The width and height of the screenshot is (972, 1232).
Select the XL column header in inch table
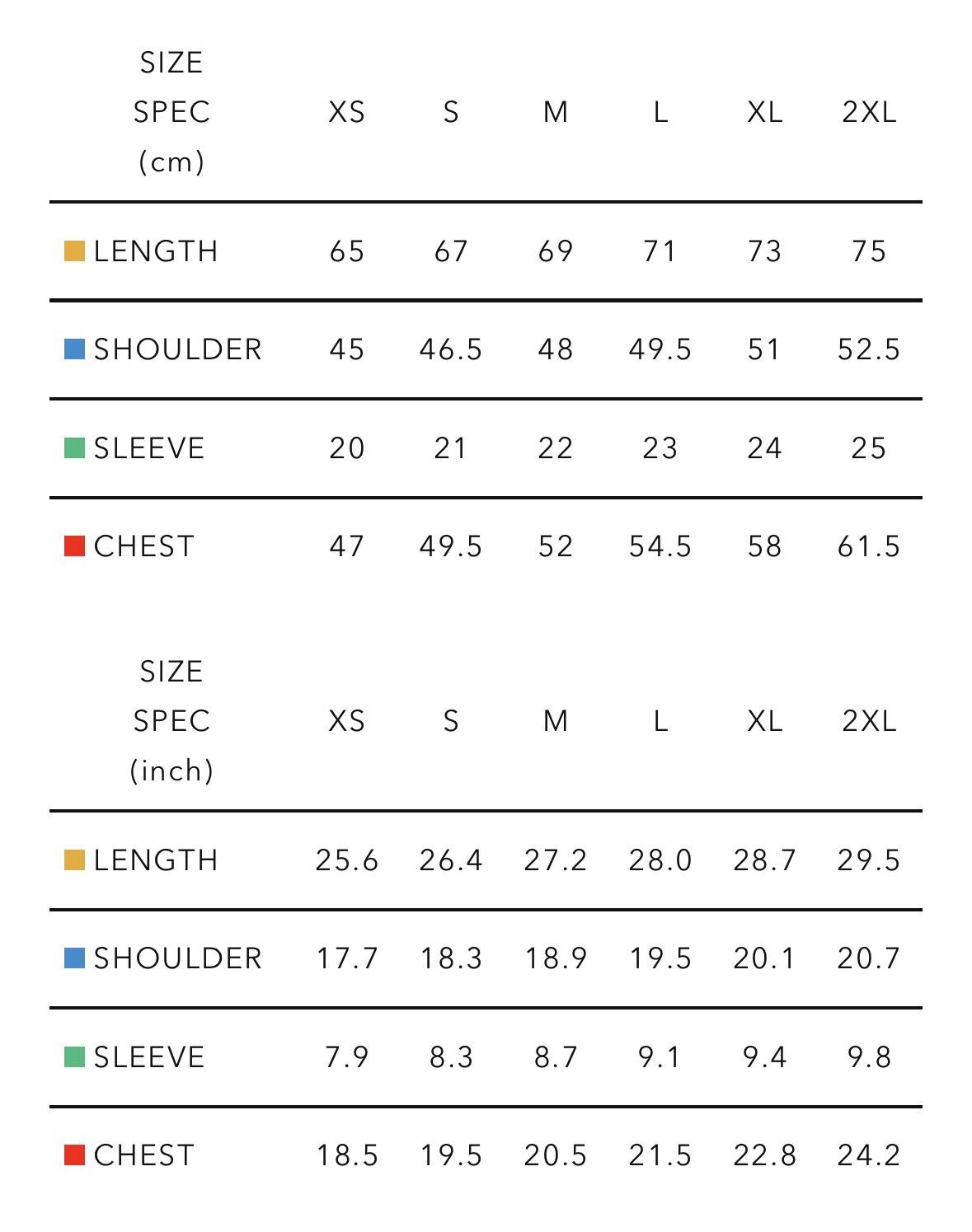[764, 721]
